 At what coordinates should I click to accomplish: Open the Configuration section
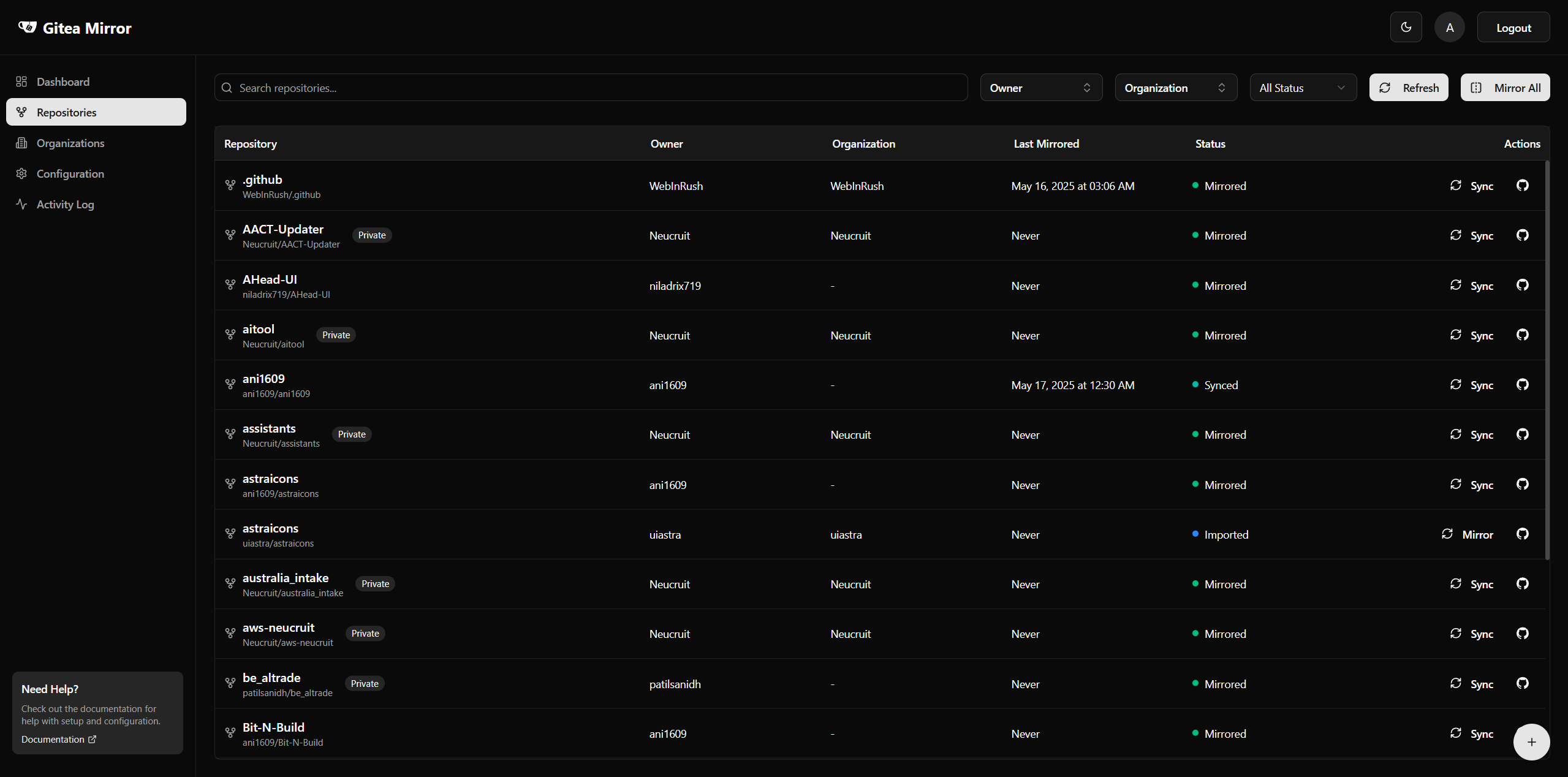click(70, 174)
